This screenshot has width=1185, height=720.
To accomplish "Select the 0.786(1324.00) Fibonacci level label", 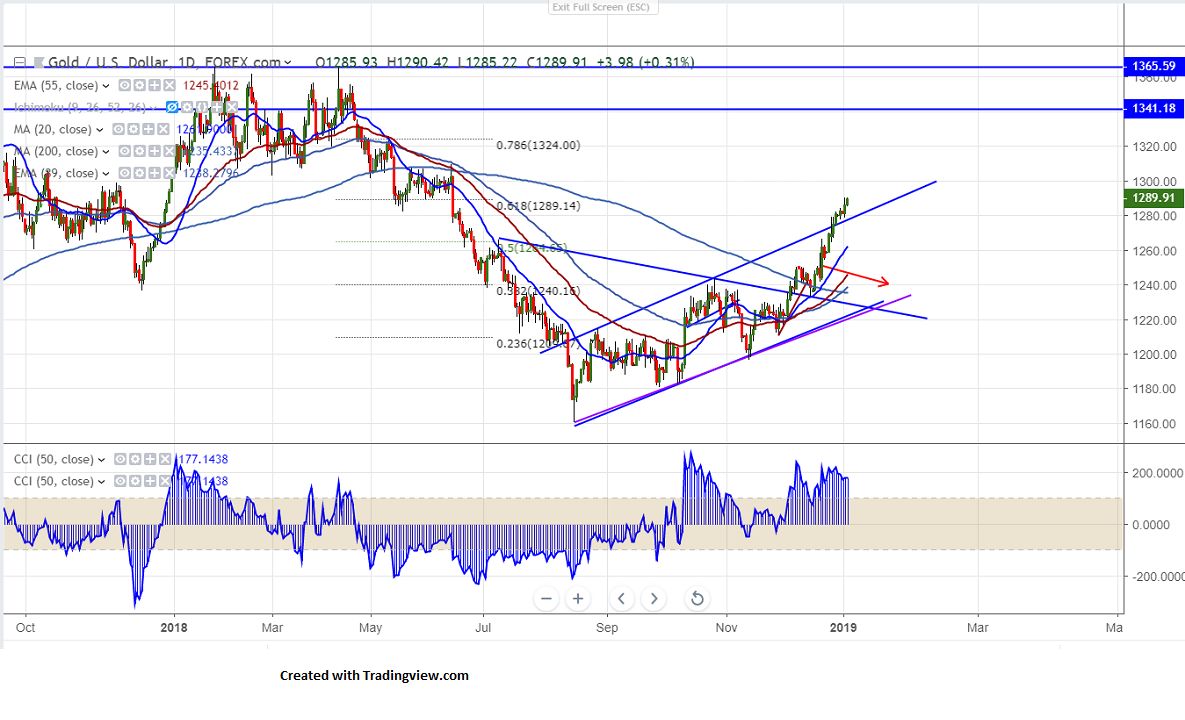I will click(538, 145).
